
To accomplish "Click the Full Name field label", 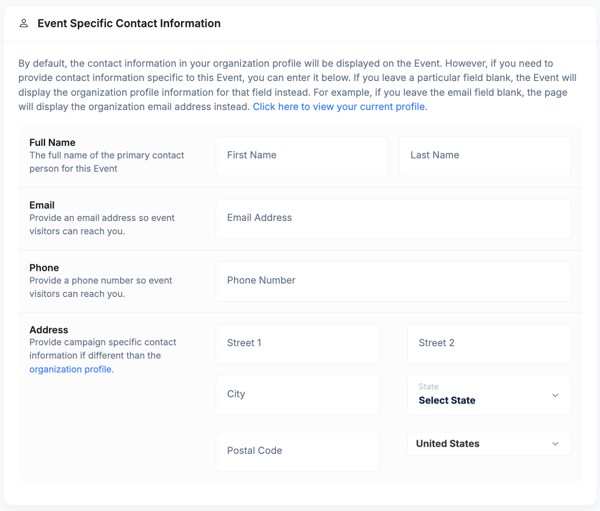I will 52,143.
